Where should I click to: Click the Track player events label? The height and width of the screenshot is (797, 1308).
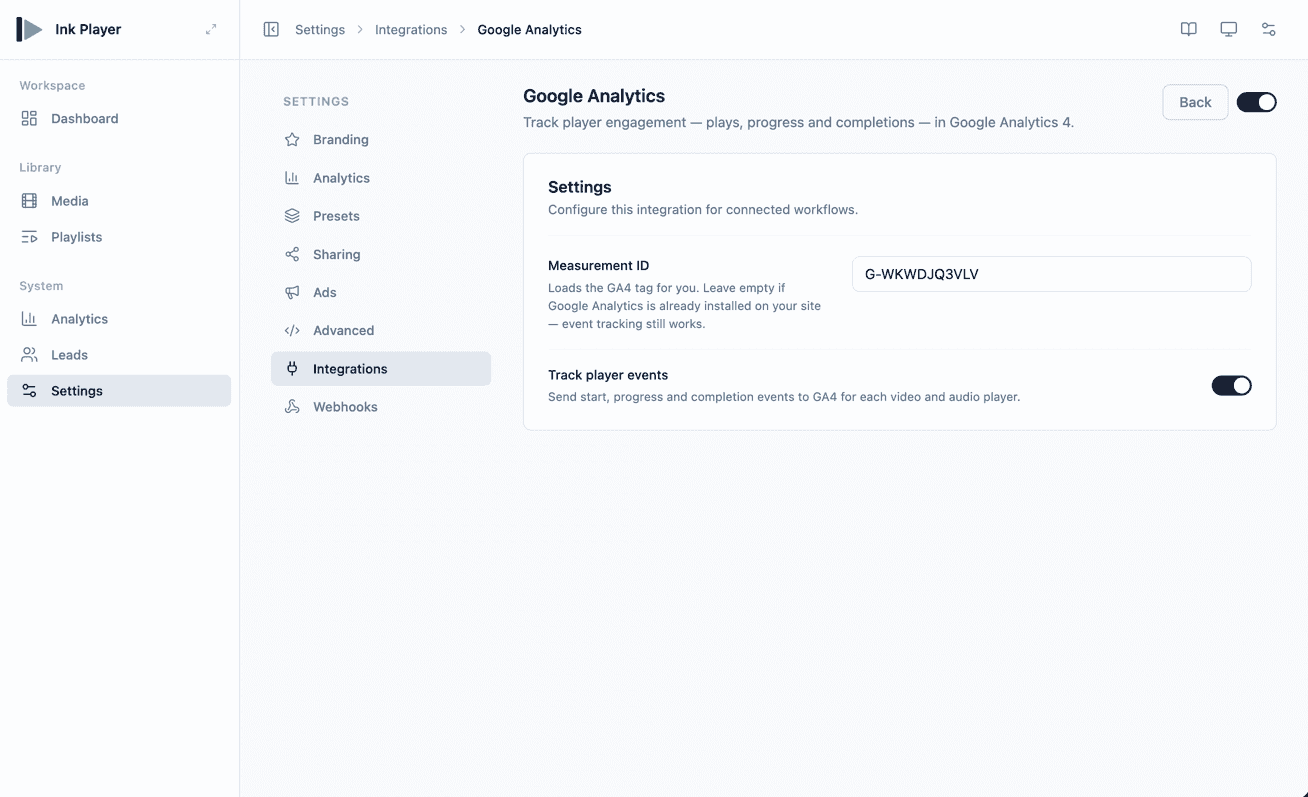[x=608, y=375]
